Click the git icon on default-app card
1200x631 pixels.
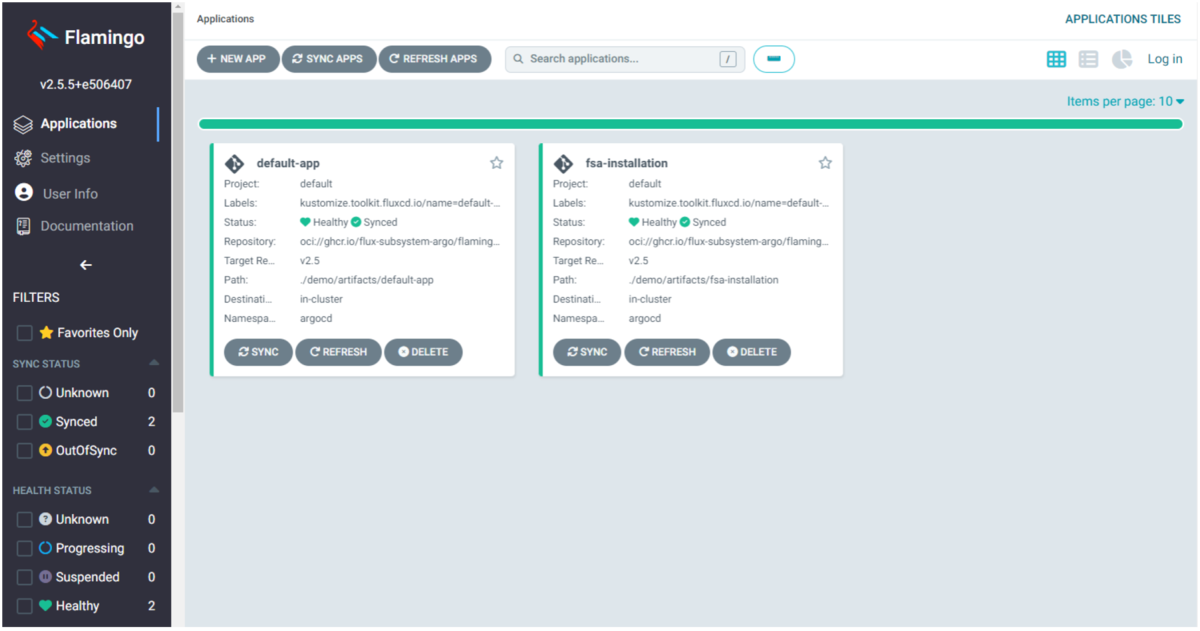pyautogui.click(x=234, y=164)
